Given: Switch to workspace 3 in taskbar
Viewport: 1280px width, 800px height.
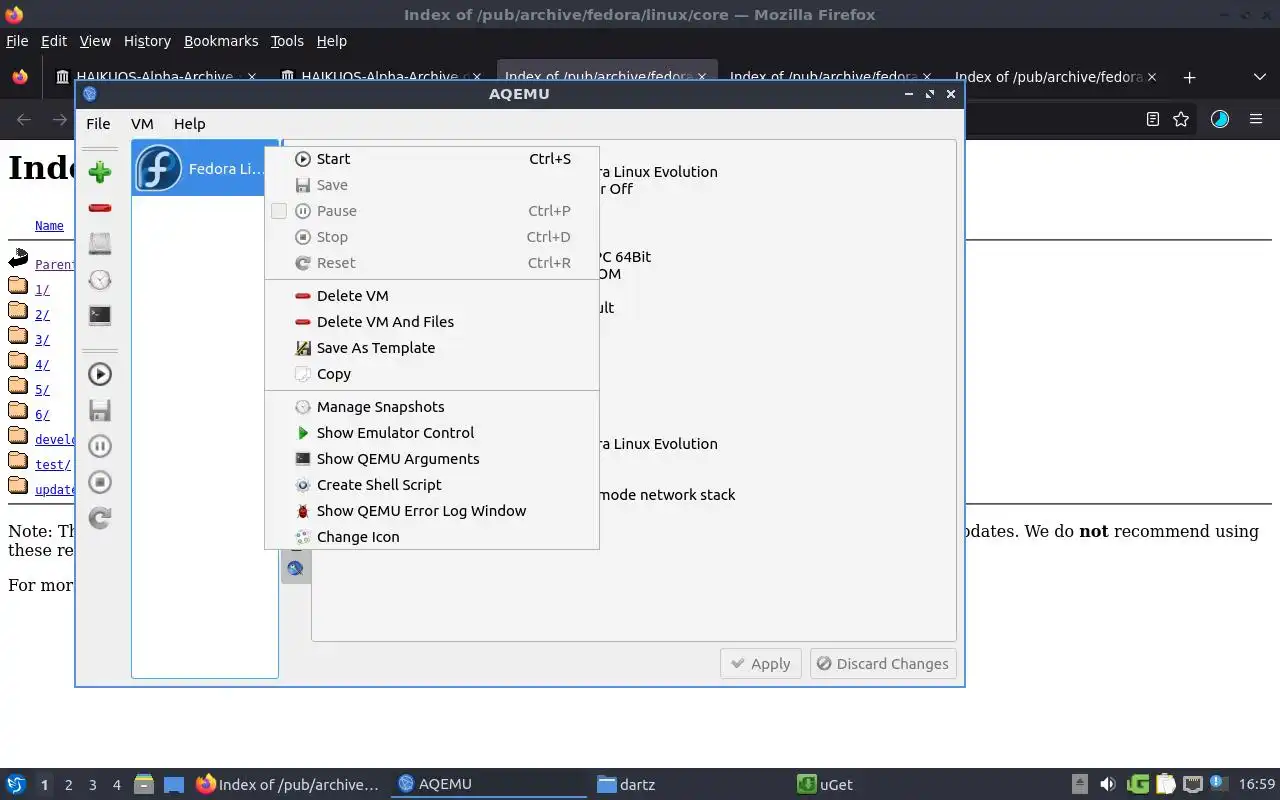Looking at the screenshot, I should click(x=92, y=785).
